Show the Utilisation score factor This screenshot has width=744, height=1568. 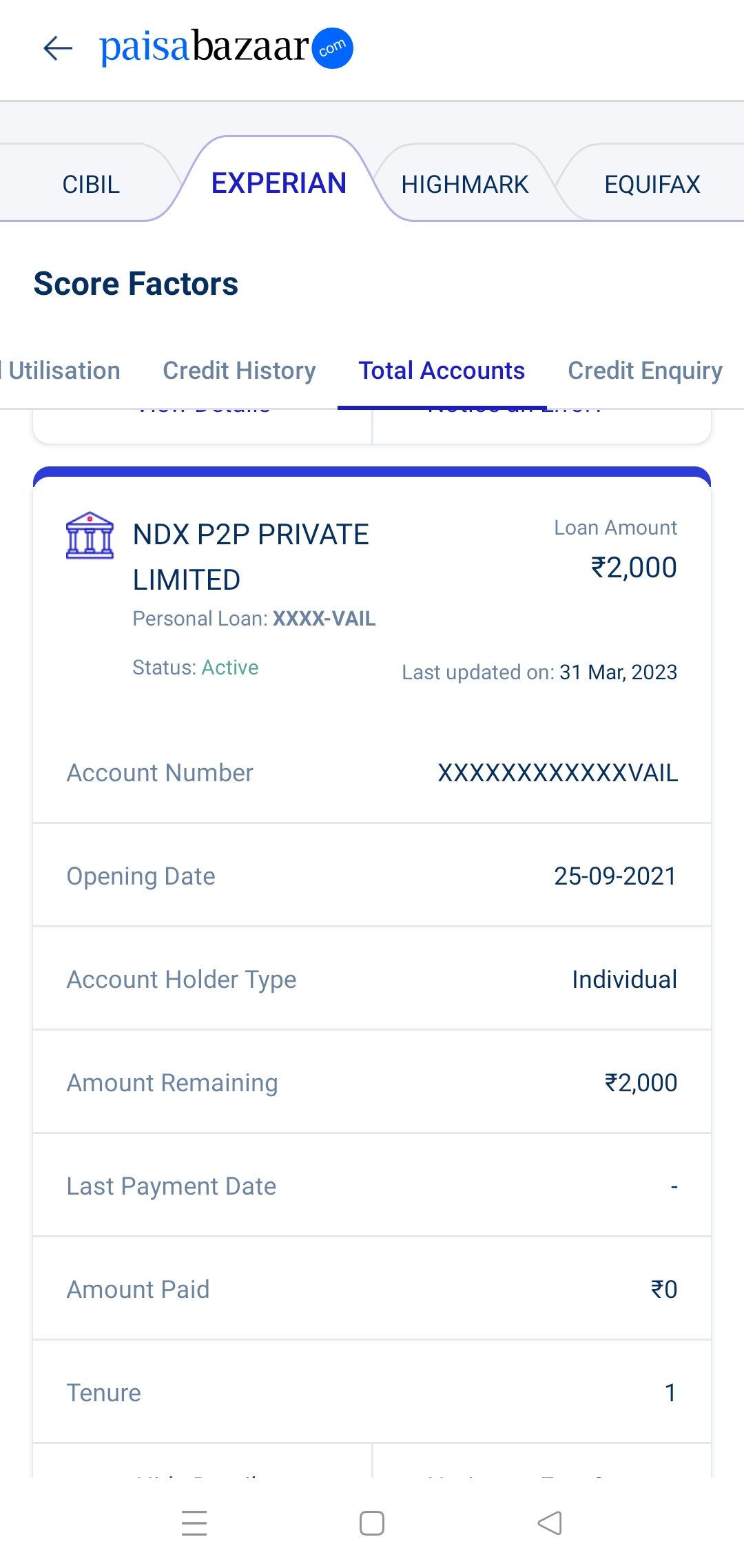63,371
